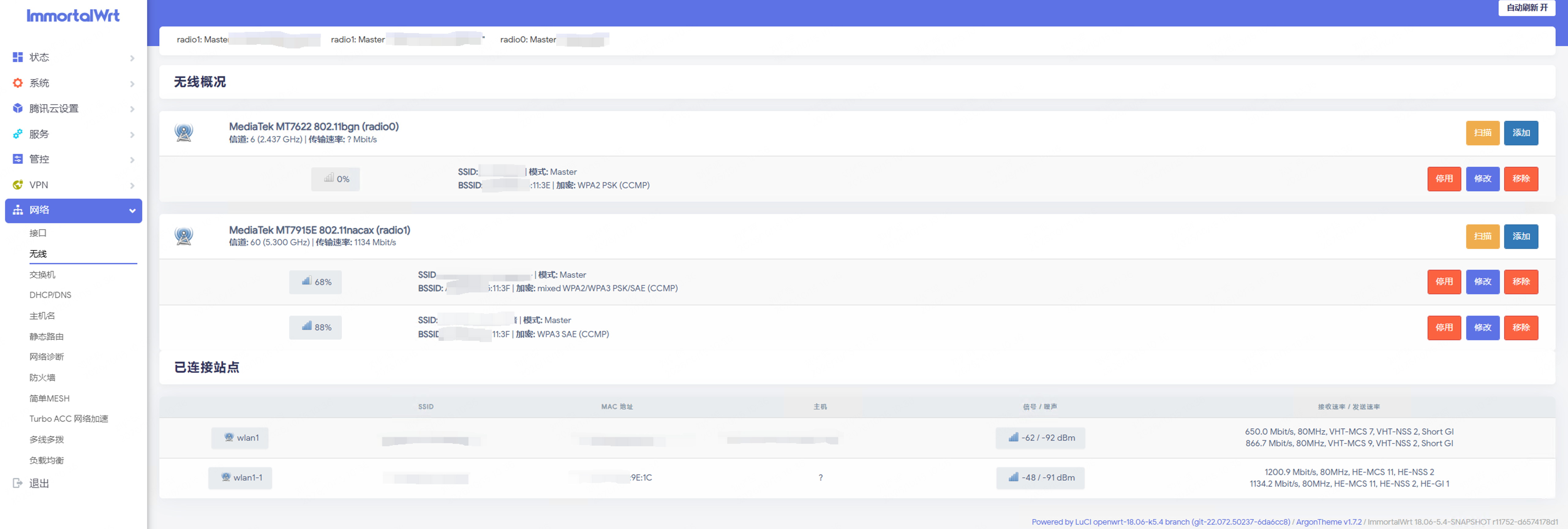Click 修改 for the WPA3 SAE network
The height and width of the screenshot is (529, 1568).
tap(1482, 328)
